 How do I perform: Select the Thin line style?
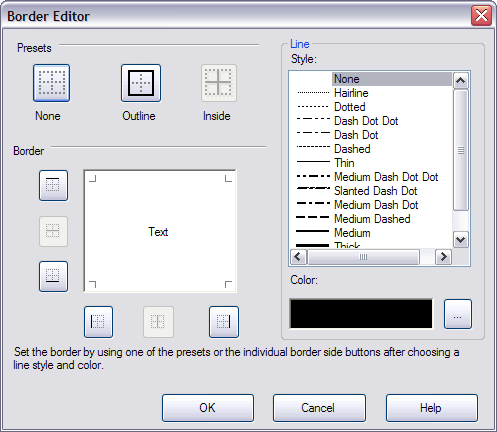click(371, 163)
